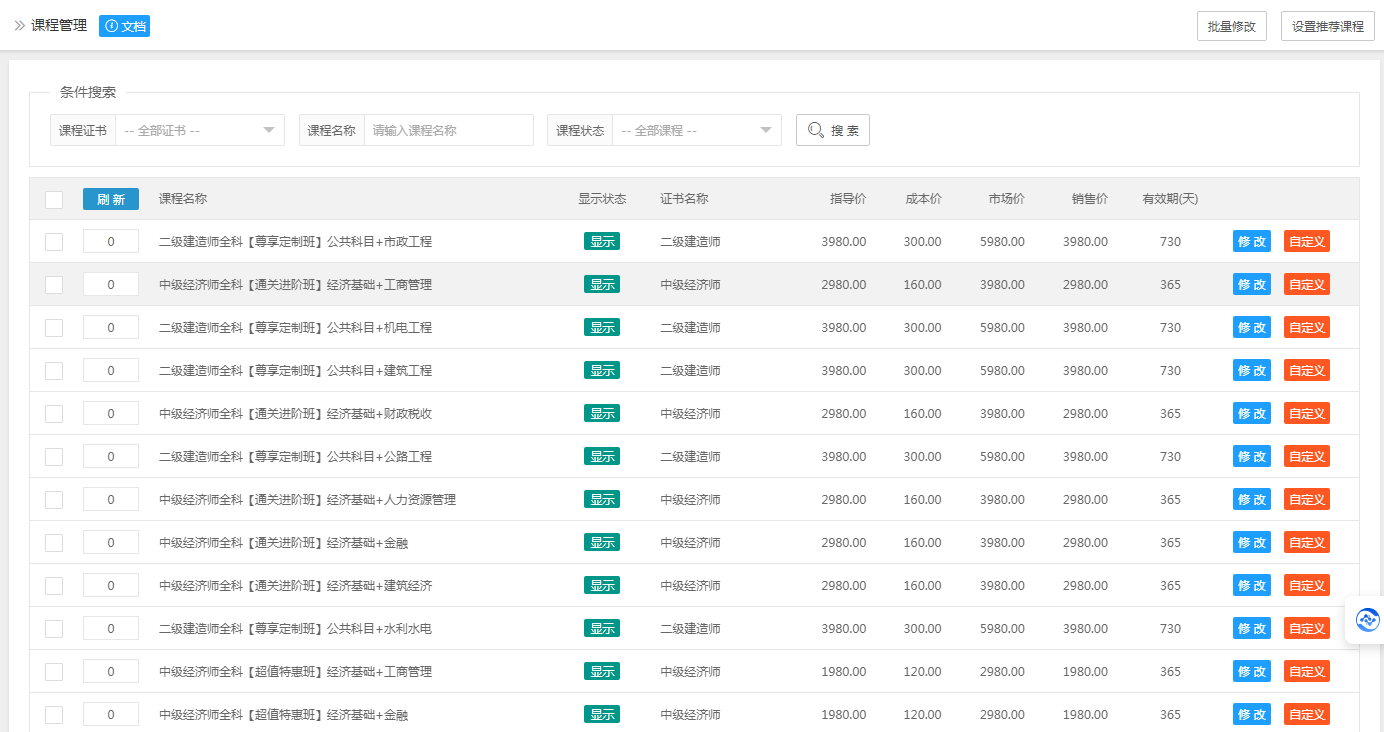1384x732 pixels.
Task: Click the double-chevron breadcrumb icon beside 课程管理
Action: coord(19,26)
